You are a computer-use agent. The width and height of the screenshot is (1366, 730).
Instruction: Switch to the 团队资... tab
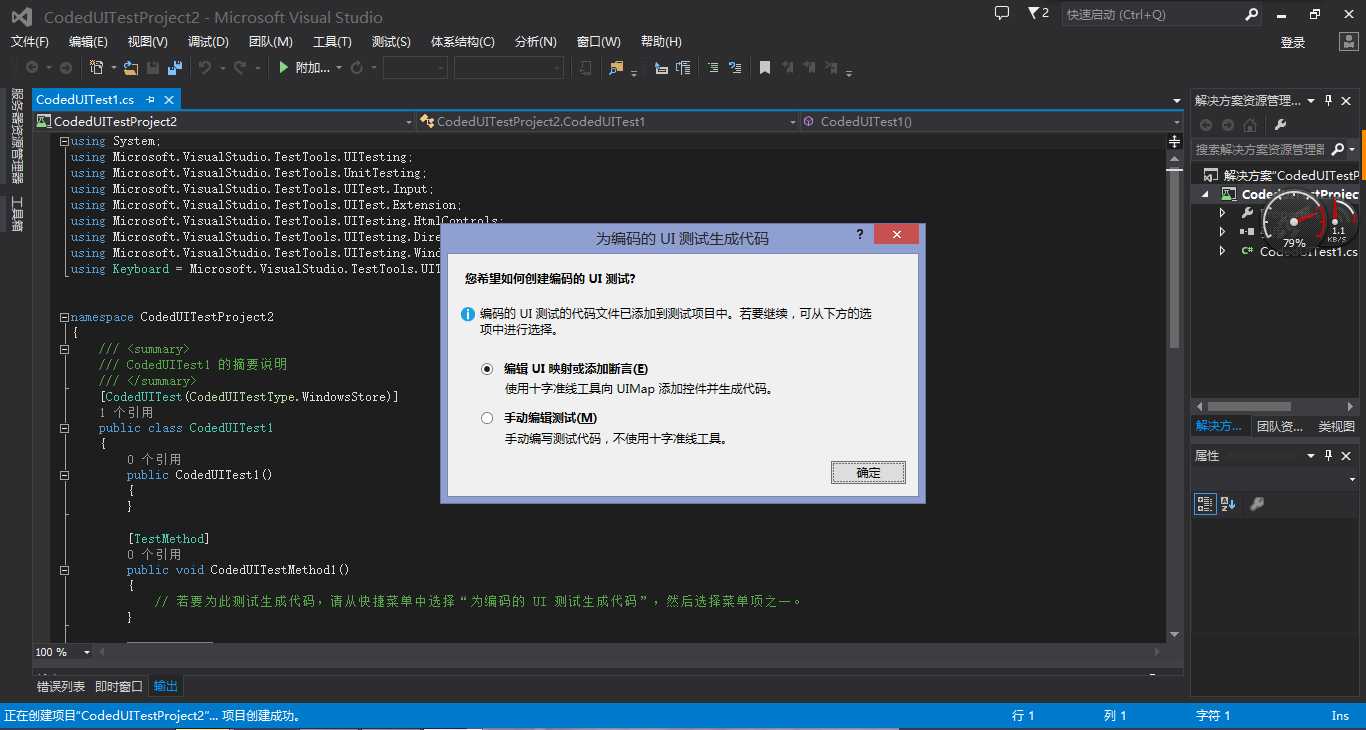coord(1280,426)
